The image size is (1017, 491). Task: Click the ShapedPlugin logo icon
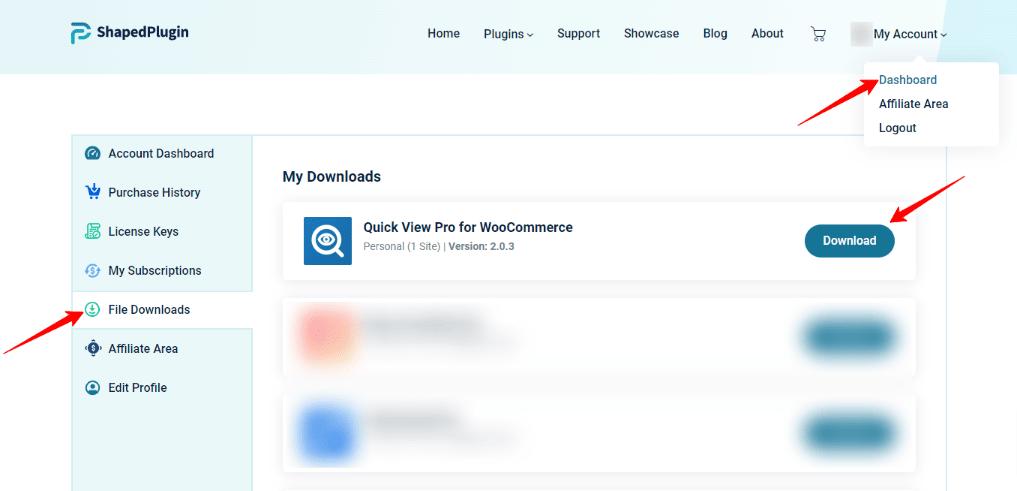coord(81,33)
